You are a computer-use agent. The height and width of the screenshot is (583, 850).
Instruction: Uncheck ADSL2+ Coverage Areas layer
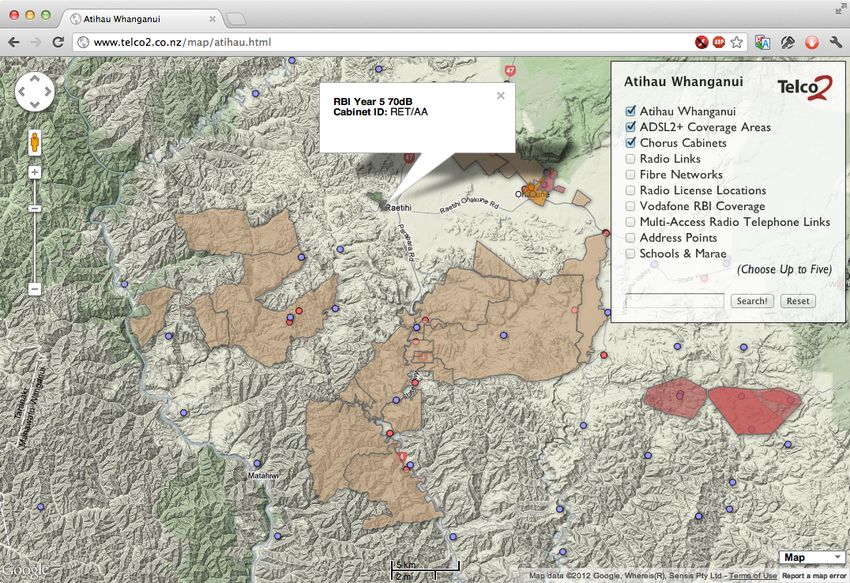point(630,127)
